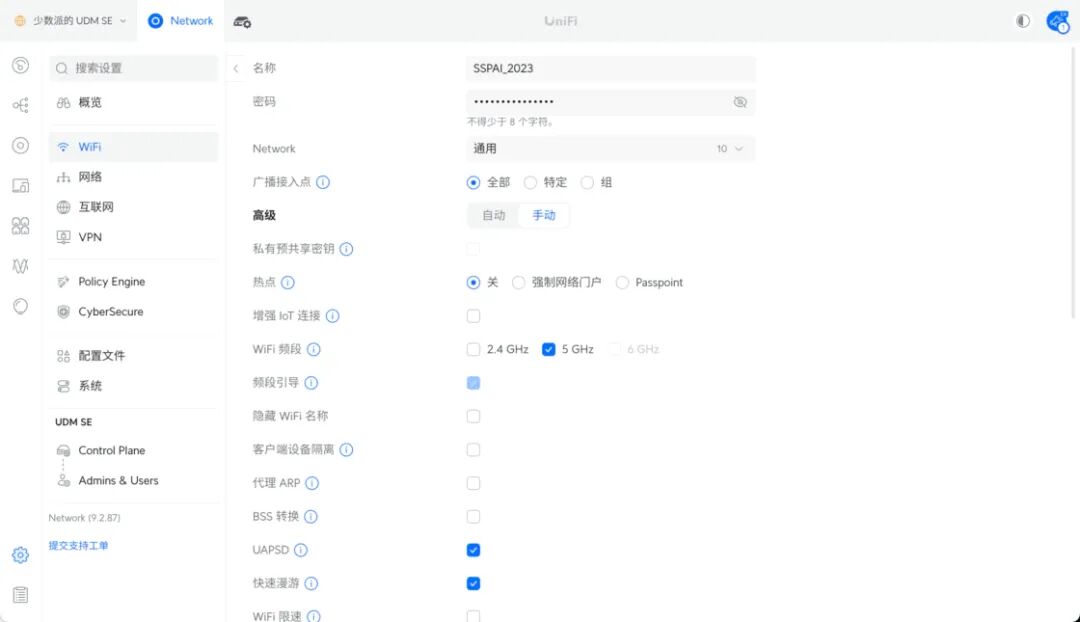Open the waveform icon in the left rail
Image resolution: width=1080 pixels, height=622 pixels.
21,266
